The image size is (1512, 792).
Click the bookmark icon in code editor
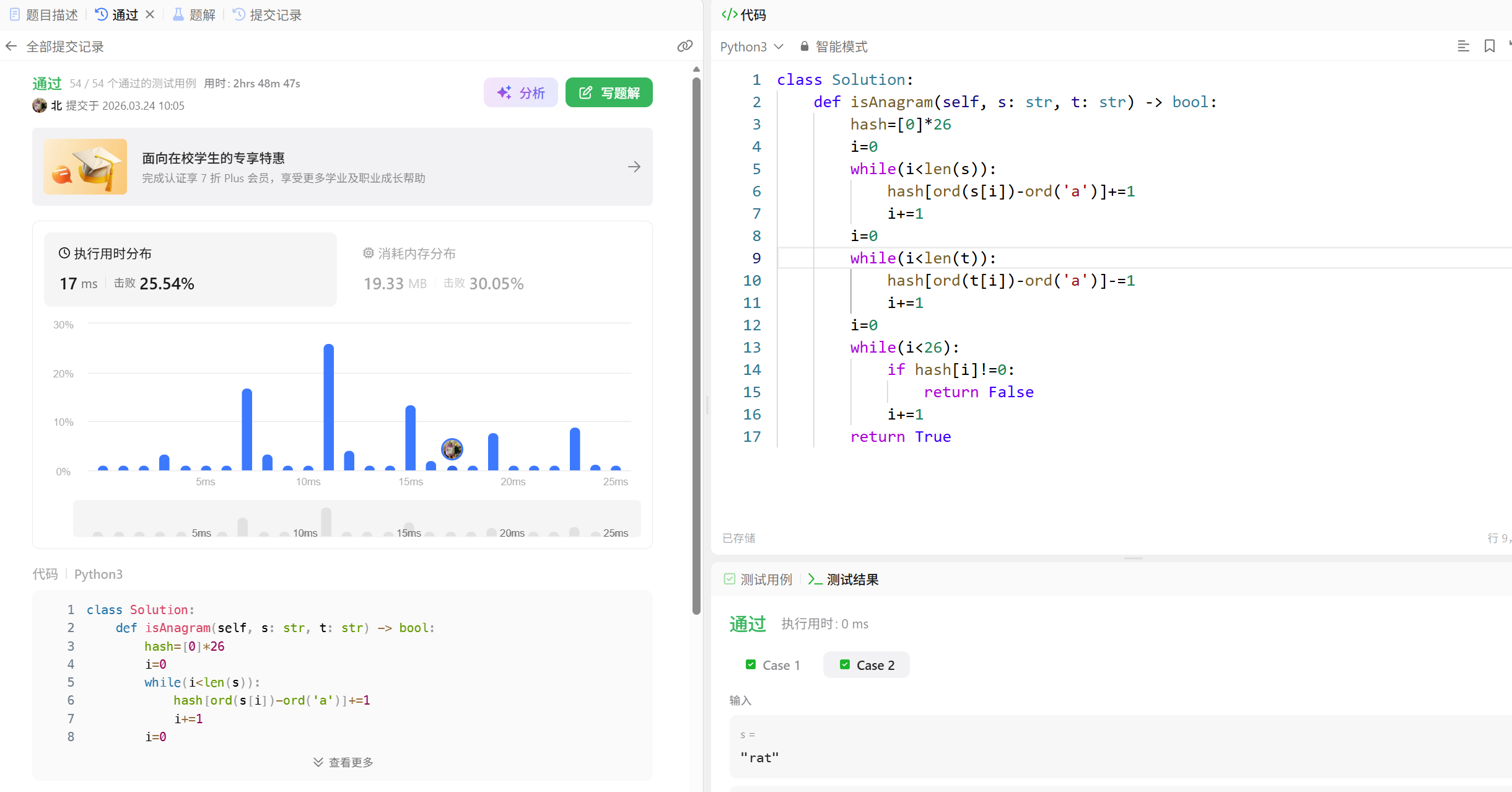pos(1490,46)
